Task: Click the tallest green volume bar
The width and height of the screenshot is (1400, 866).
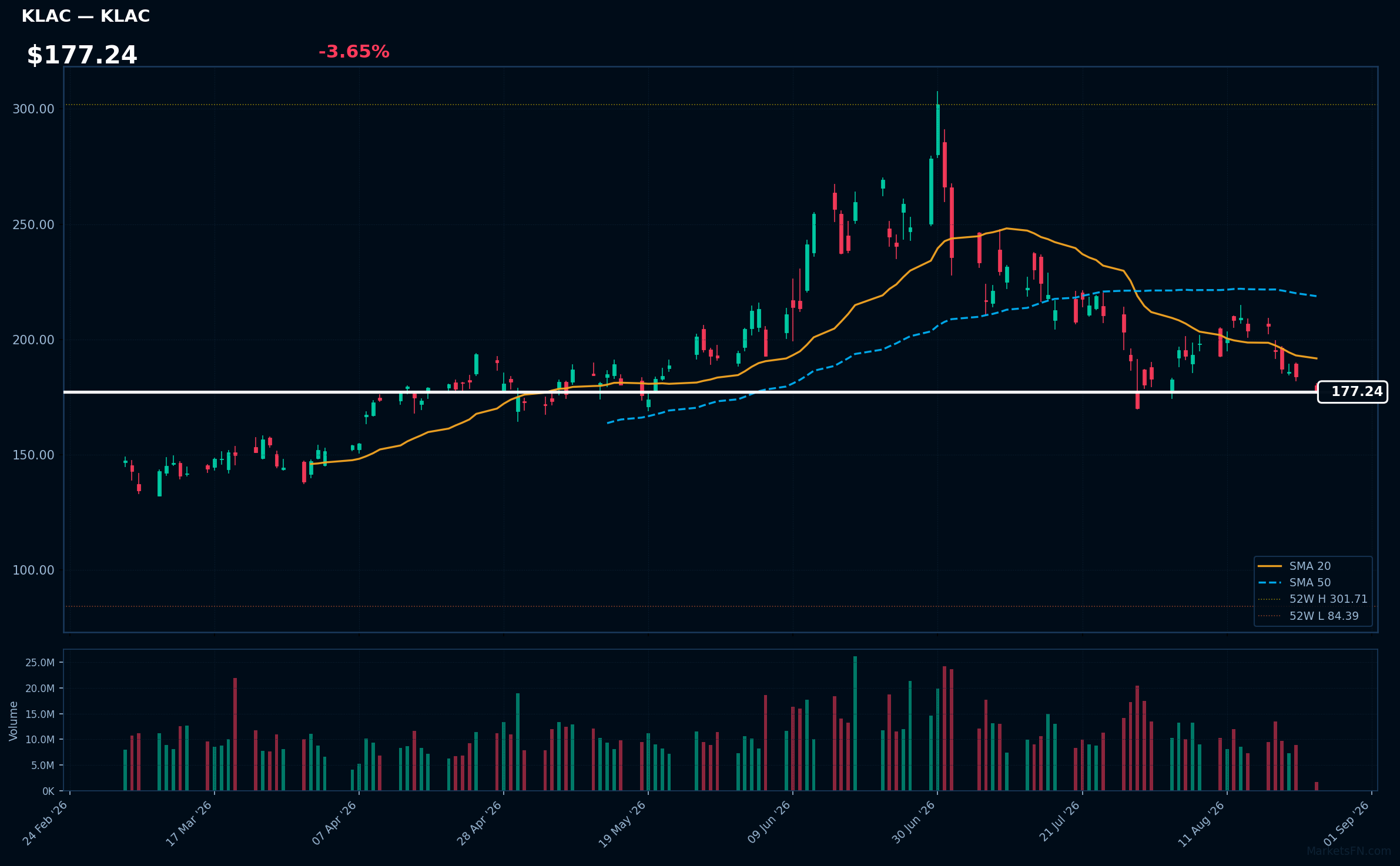Action: click(x=855, y=724)
